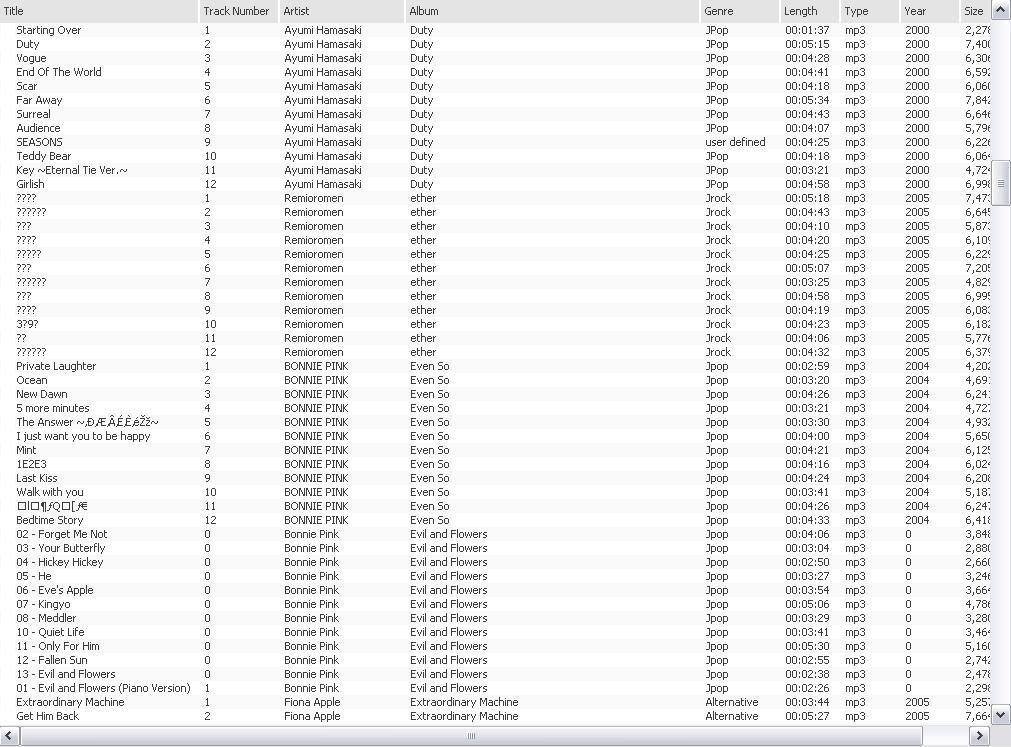Click the vertical scrollbar up arrow

pos(1001,11)
